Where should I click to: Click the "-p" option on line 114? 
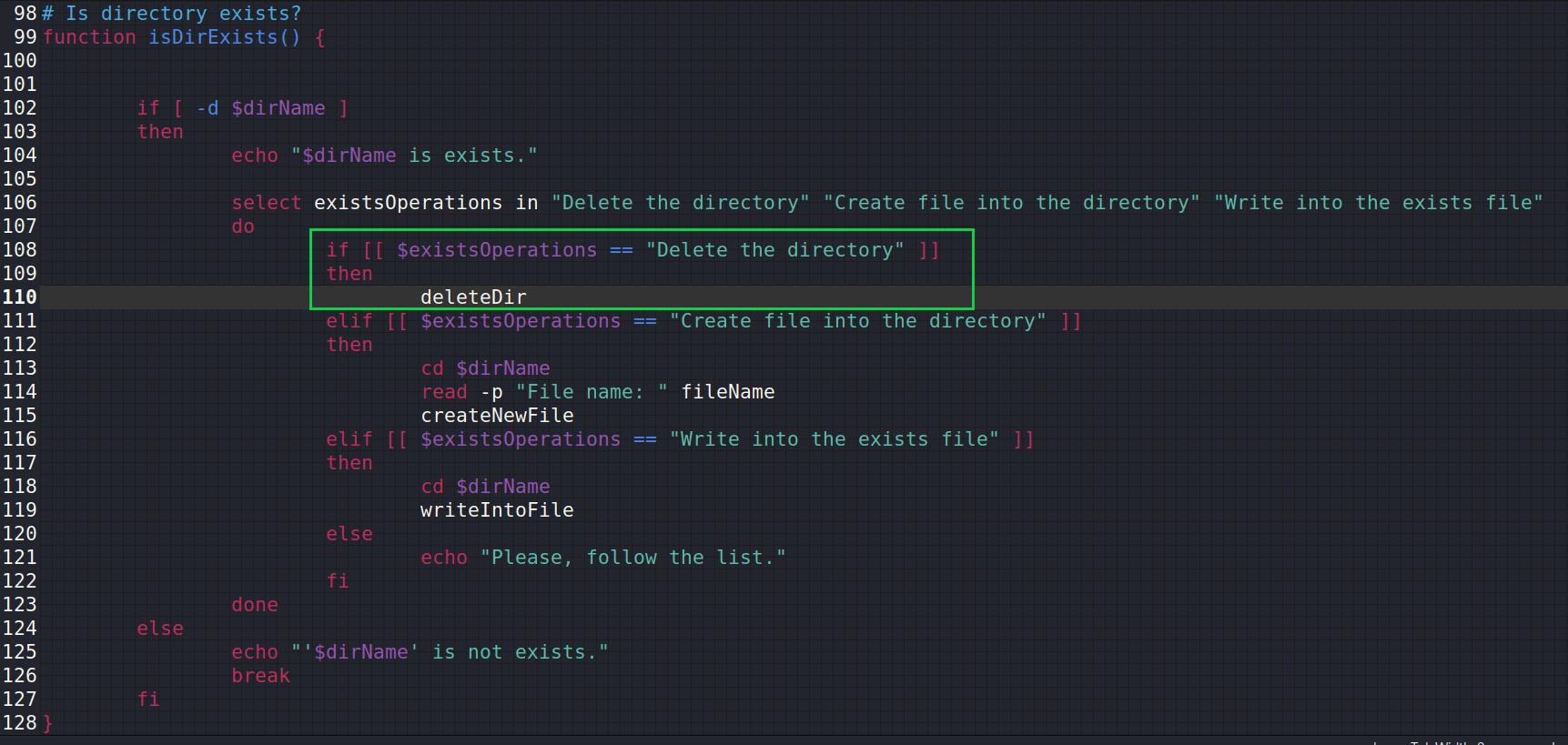pyautogui.click(x=491, y=392)
